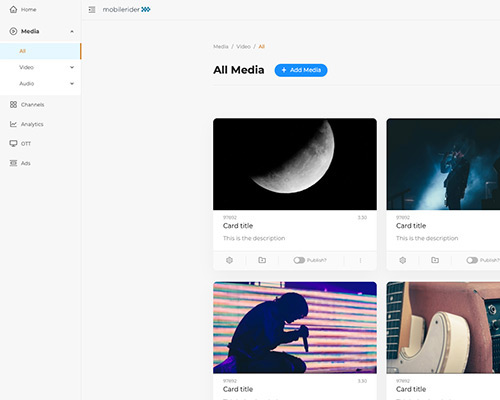Click the All Media heading

(x=239, y=70)
